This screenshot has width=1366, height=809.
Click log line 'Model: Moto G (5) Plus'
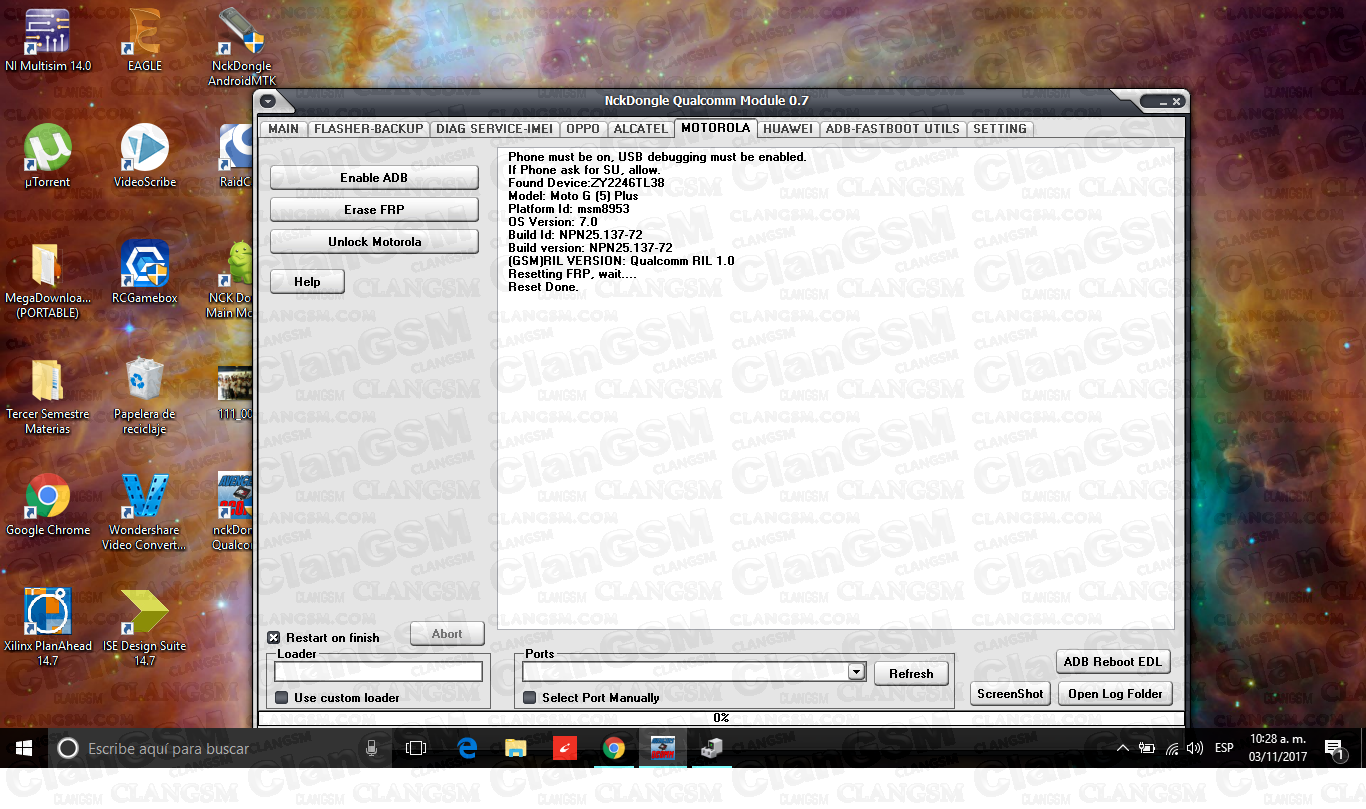pos(573,196)
